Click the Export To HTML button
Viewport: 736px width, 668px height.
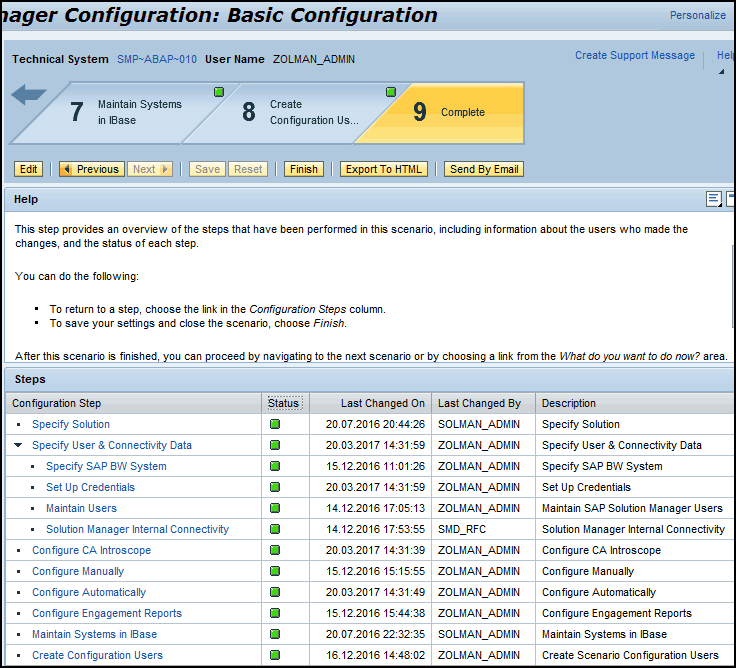[x=384, y=169]
